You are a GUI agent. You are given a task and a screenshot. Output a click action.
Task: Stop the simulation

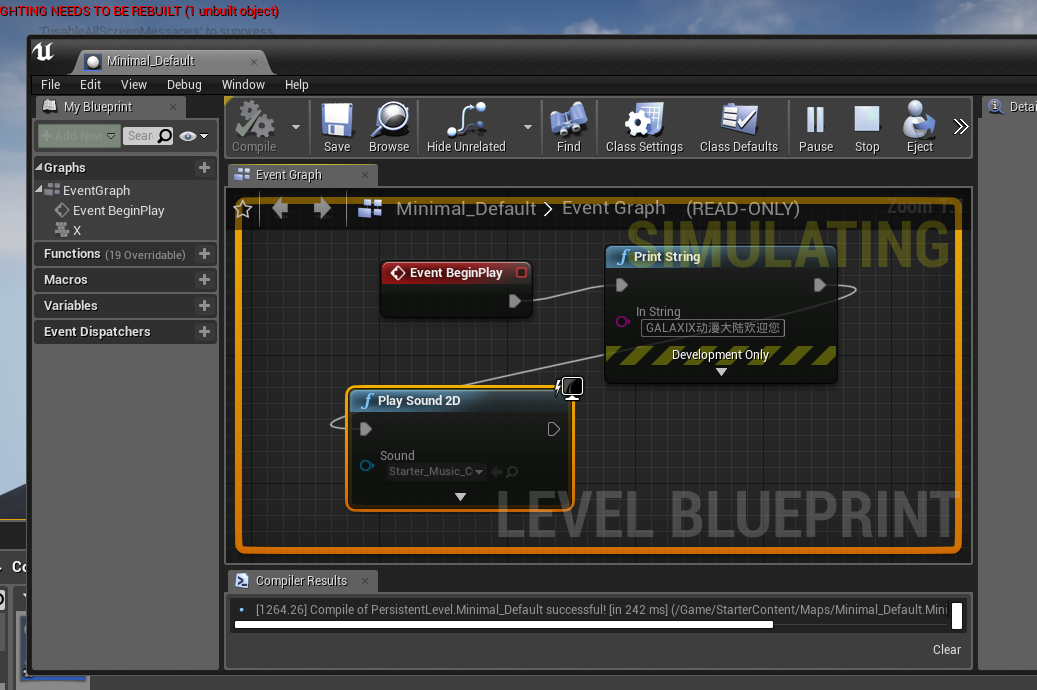[867, 127]
